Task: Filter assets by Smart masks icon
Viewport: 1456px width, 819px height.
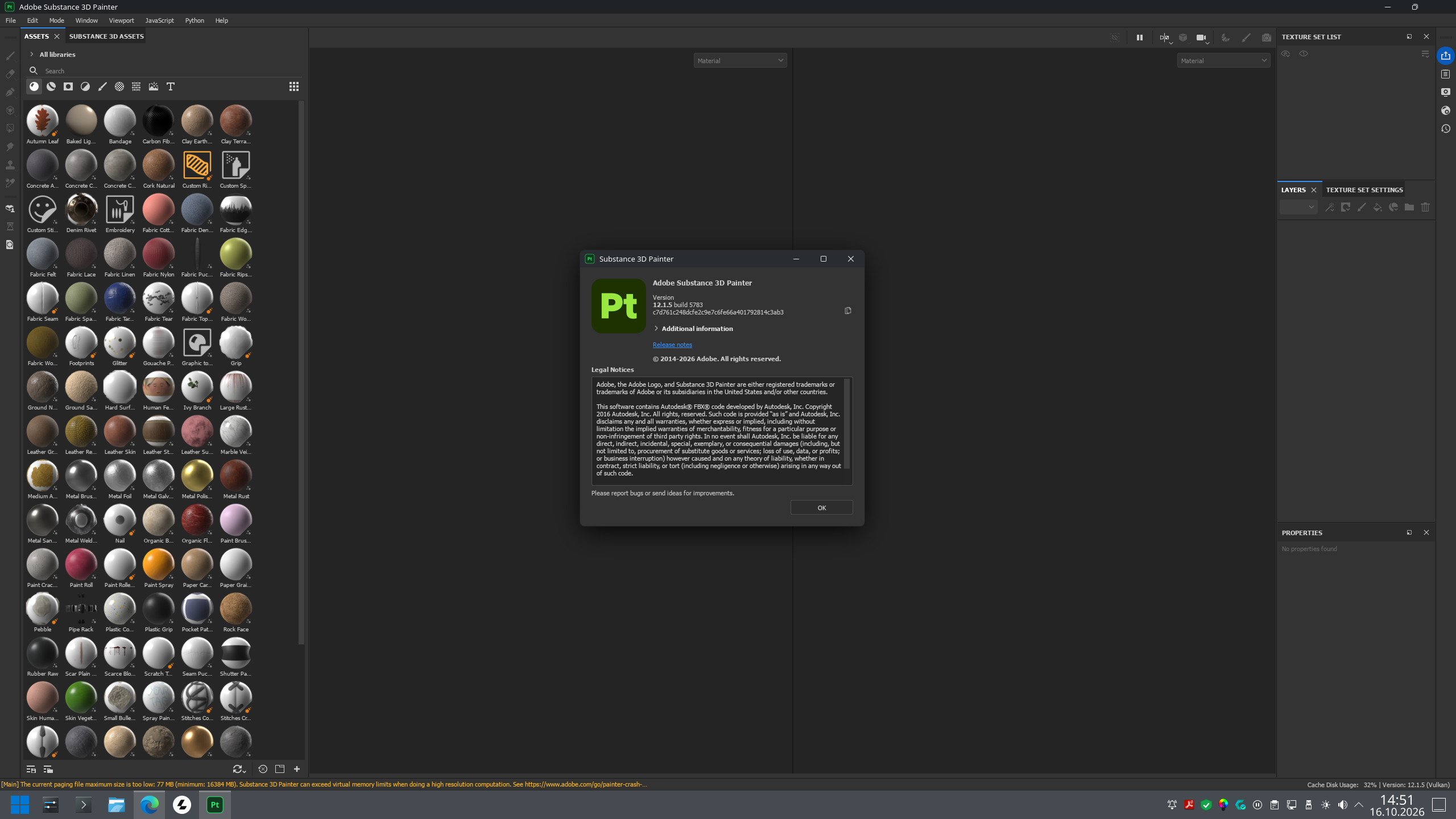Action: click(68, 86)
